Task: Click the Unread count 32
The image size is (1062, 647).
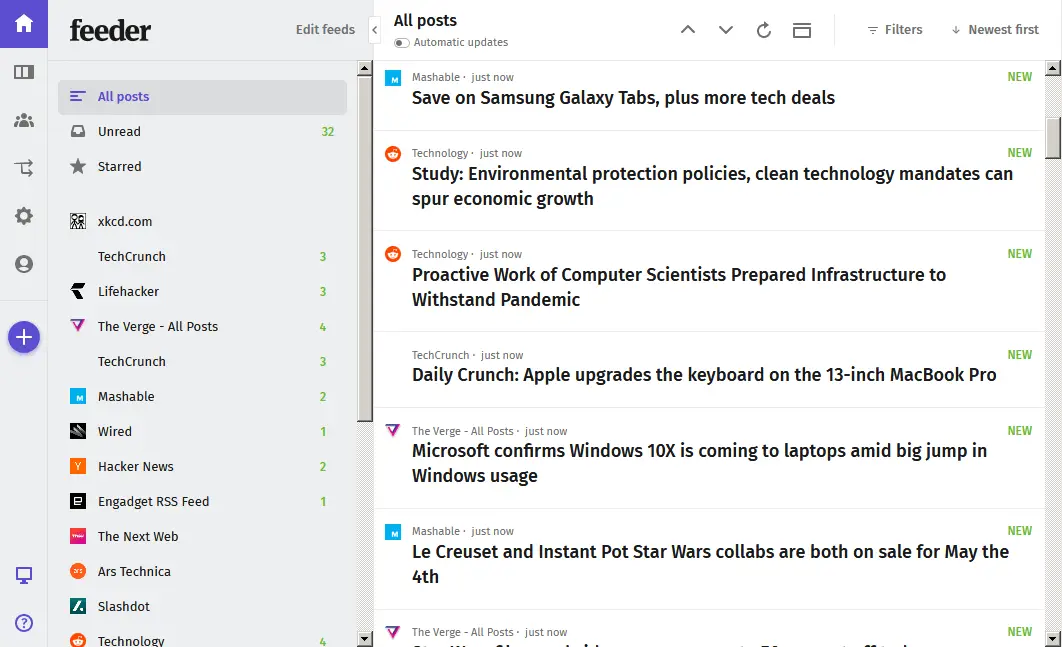Action: (x=328, y=131)
